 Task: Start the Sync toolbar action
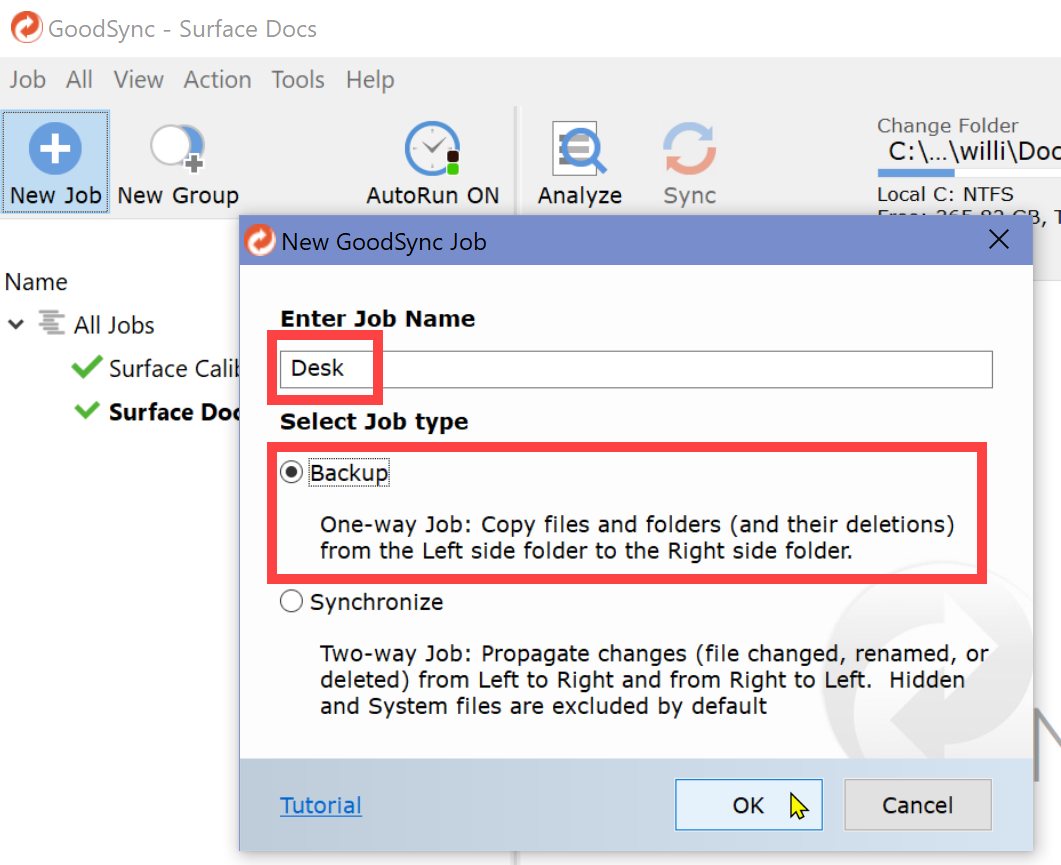[690, 162]
